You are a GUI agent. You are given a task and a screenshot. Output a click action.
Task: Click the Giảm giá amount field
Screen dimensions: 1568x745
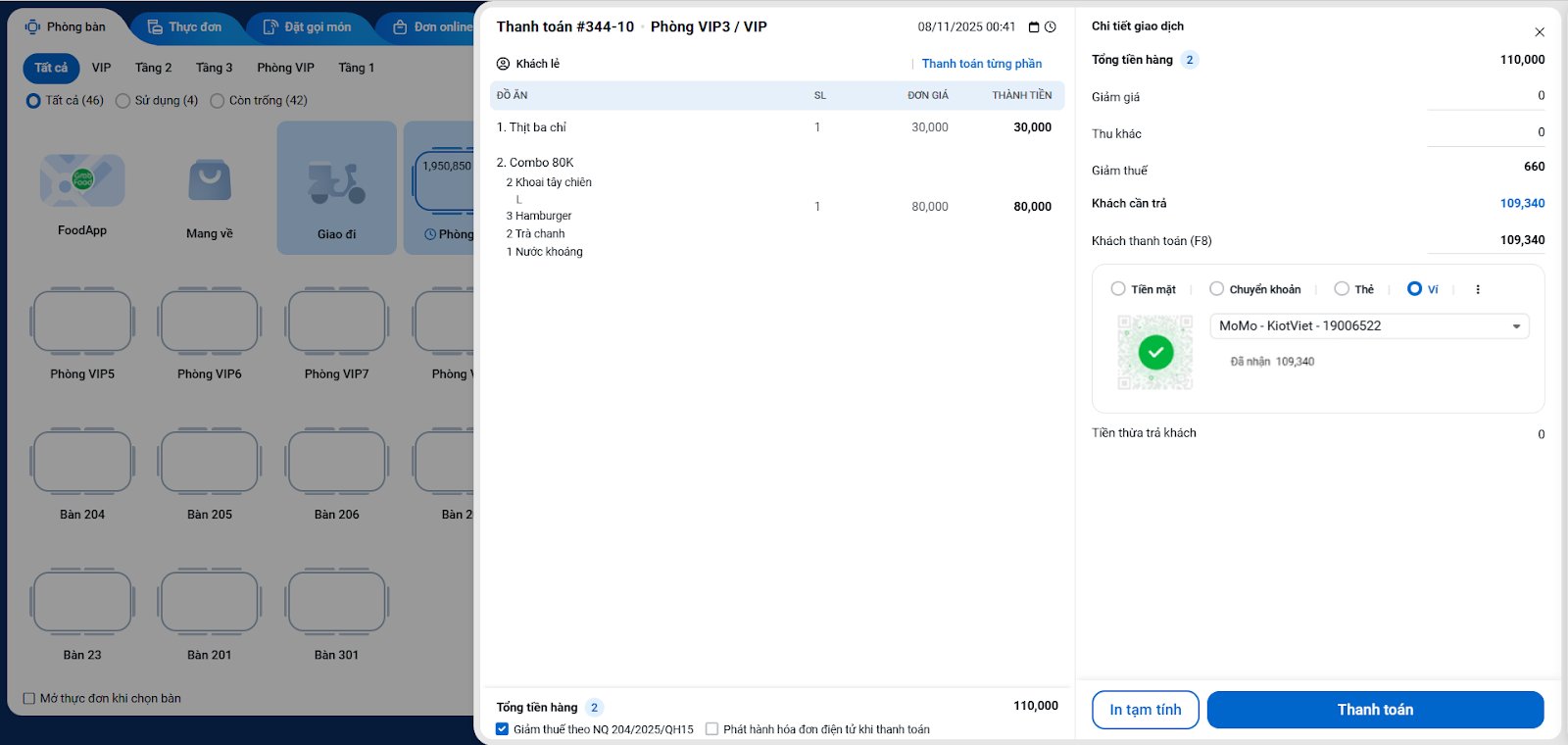click(x=1486, y=96)
